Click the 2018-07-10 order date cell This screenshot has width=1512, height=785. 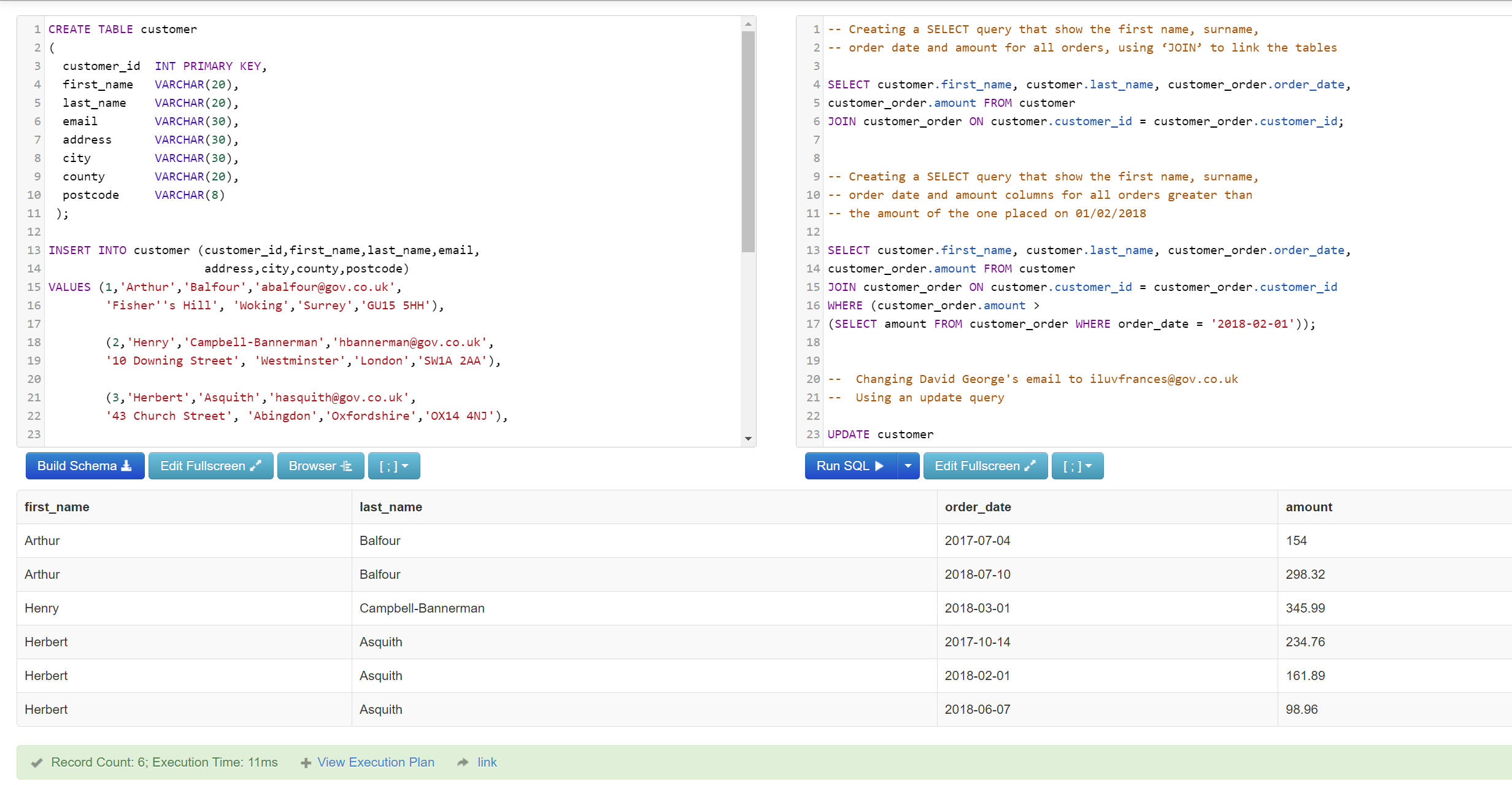tap(1108, 574)
